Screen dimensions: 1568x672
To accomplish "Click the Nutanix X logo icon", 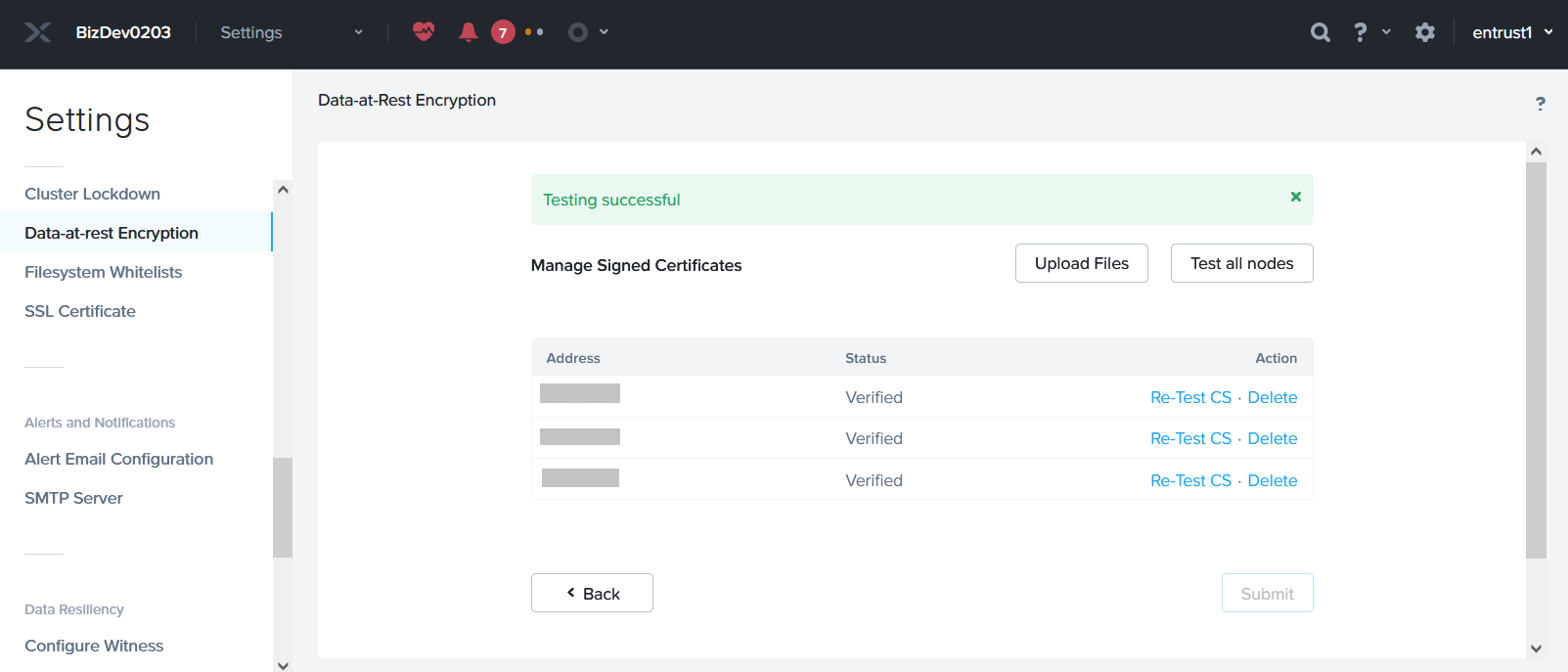I will 38,32.
